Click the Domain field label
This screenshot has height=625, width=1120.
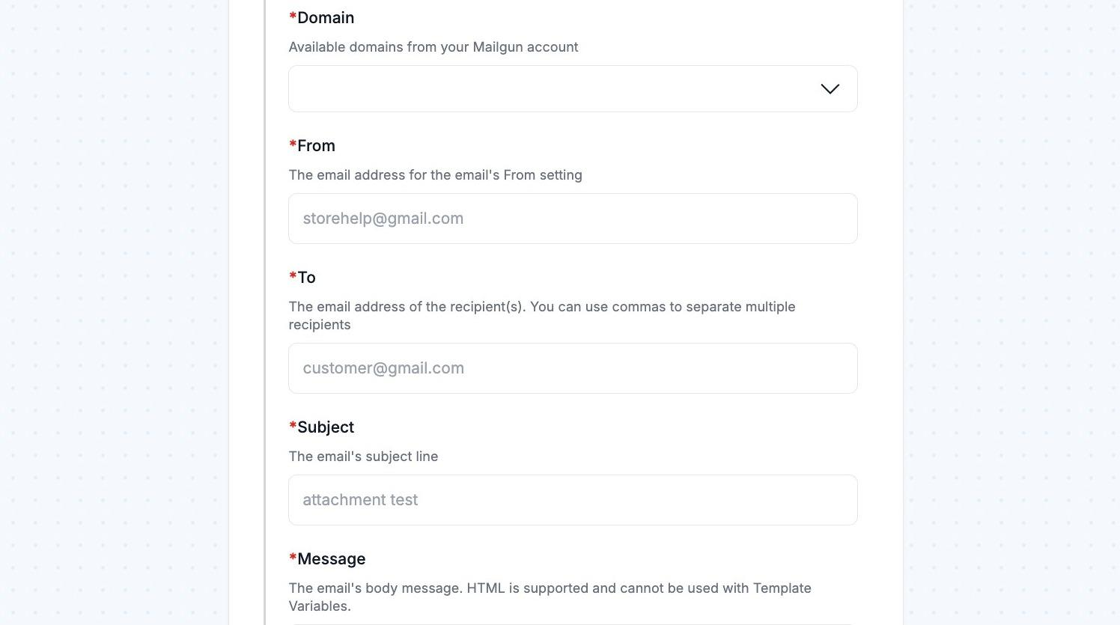pos(326,18)
